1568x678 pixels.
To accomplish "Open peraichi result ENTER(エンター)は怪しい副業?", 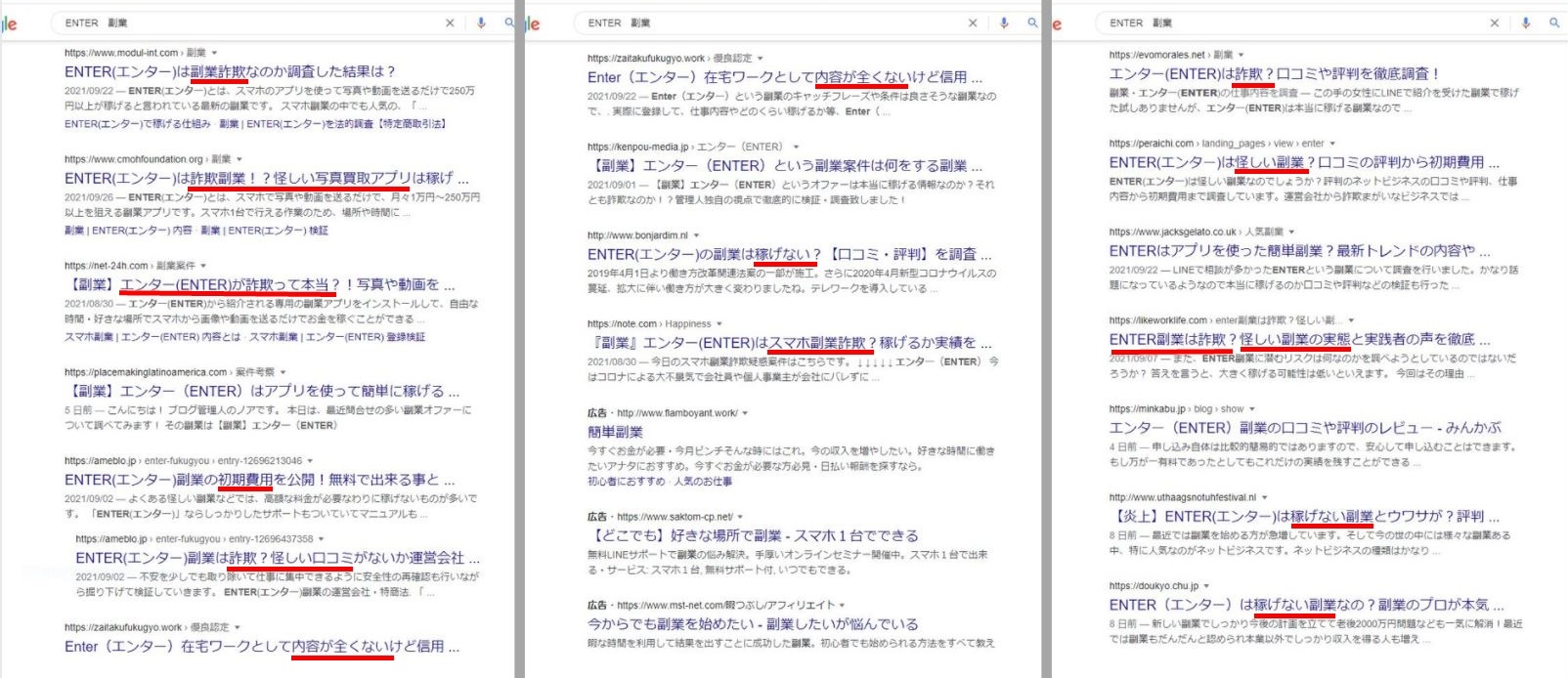I will (1304, 162).
